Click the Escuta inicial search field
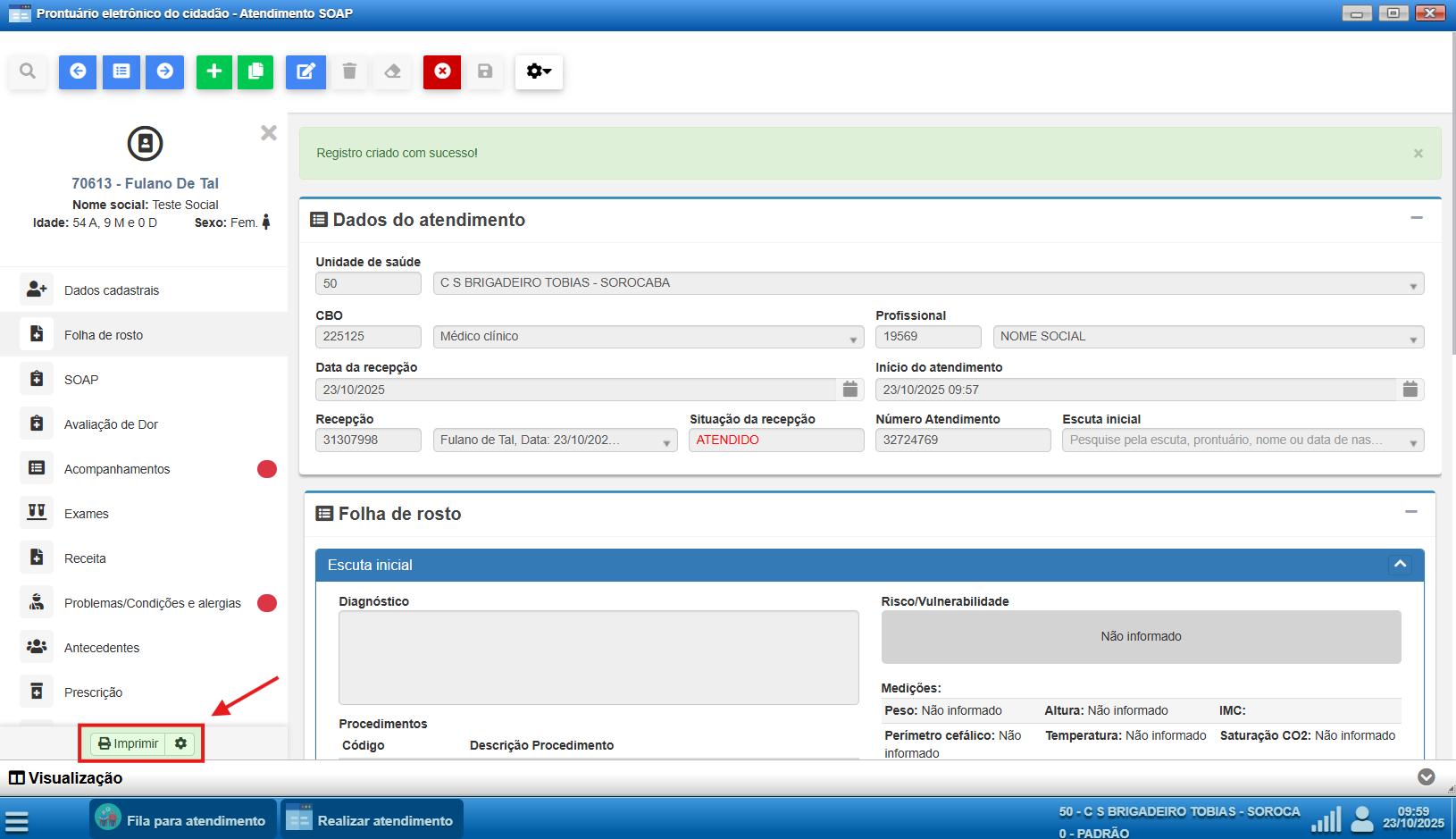The height and width of the screenshot is (839, 1456). pyautogui.click(x=1233, y=440)
